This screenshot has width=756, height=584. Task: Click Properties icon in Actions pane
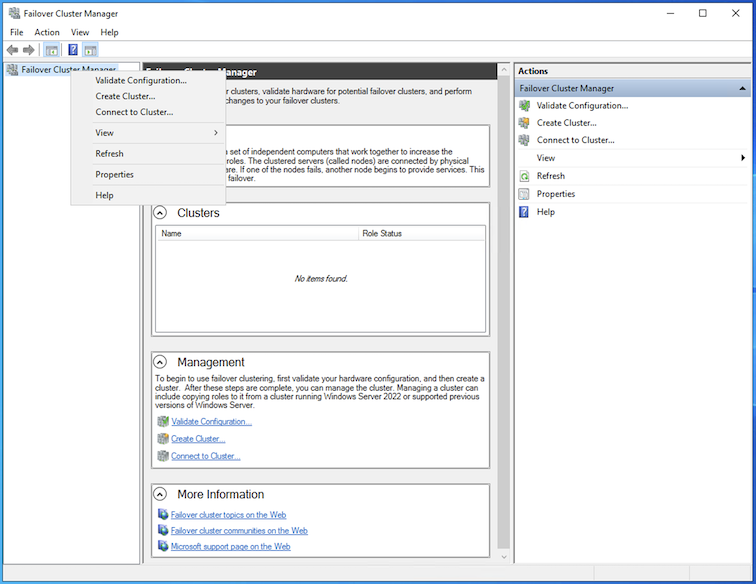[524, 194]
